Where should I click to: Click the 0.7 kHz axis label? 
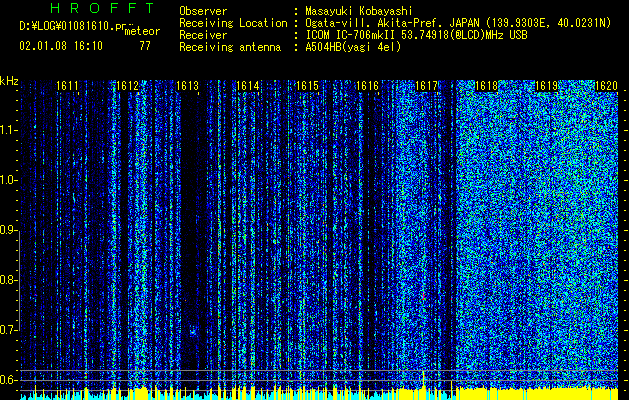(8, 330)
